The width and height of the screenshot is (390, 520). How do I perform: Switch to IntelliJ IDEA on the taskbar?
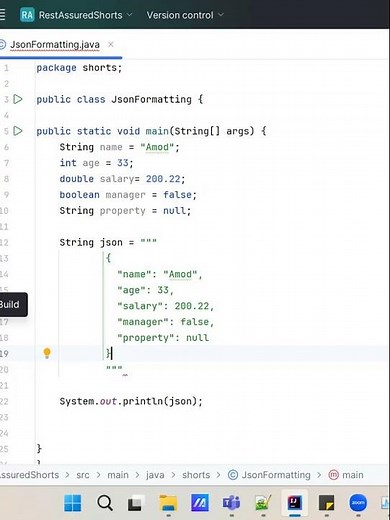pyautogui.click(x=295, y=503)
